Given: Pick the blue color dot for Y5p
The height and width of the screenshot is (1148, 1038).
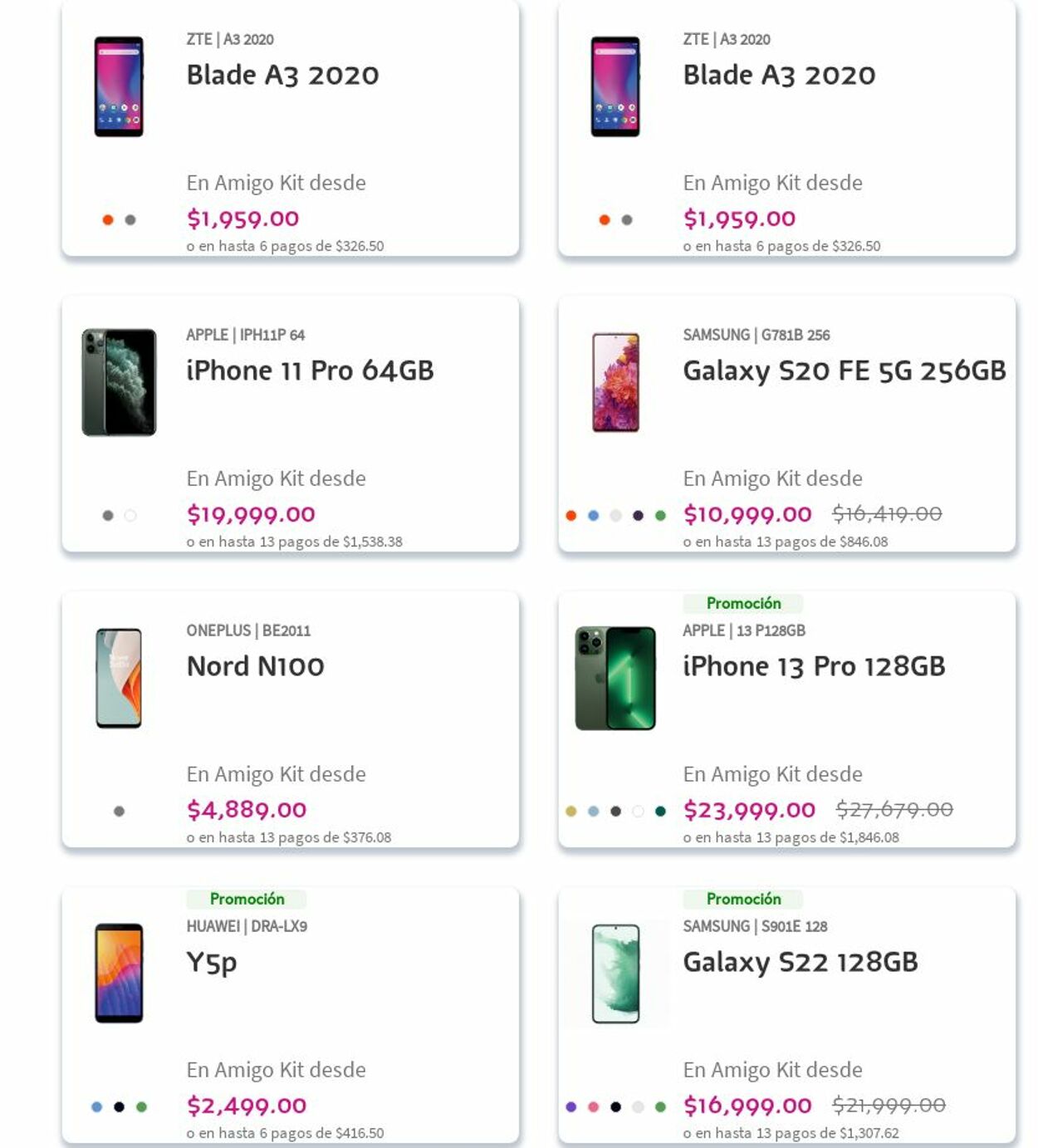Looking at the screenshot, I should [96, 1106].
